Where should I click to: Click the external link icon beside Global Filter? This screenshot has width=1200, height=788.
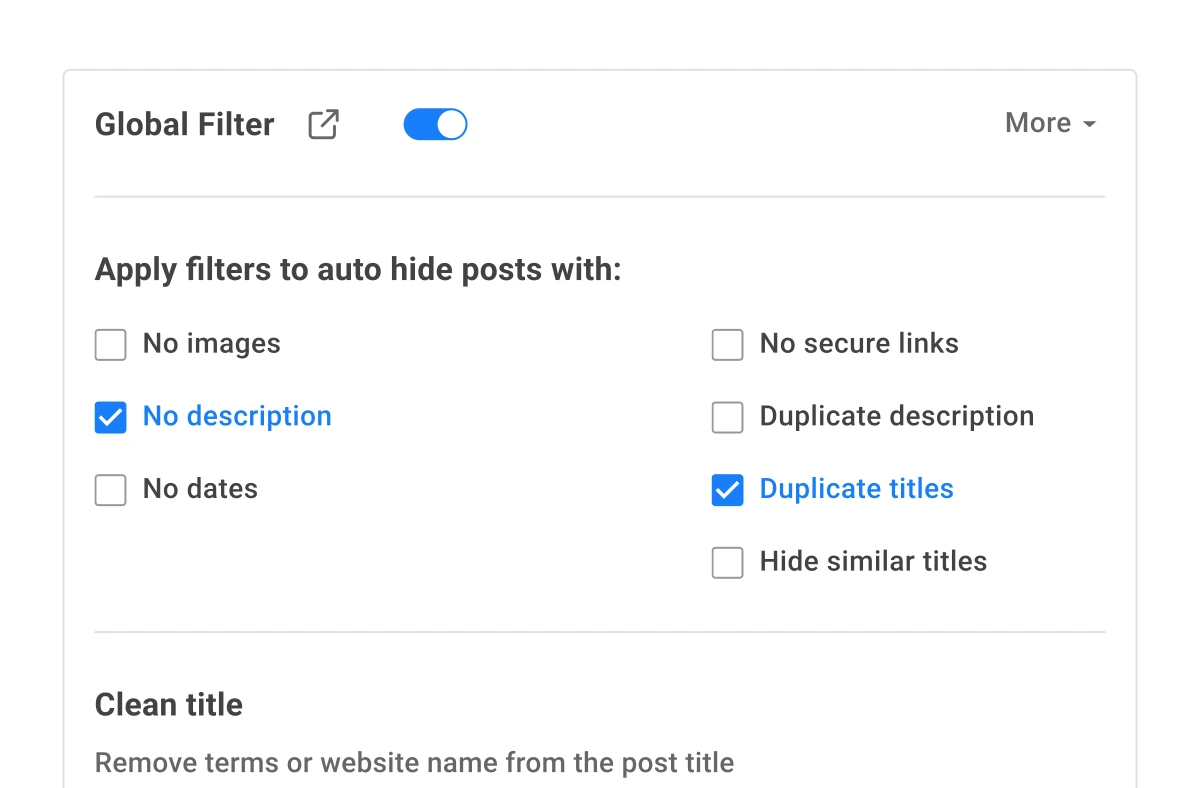coord(322,123)
